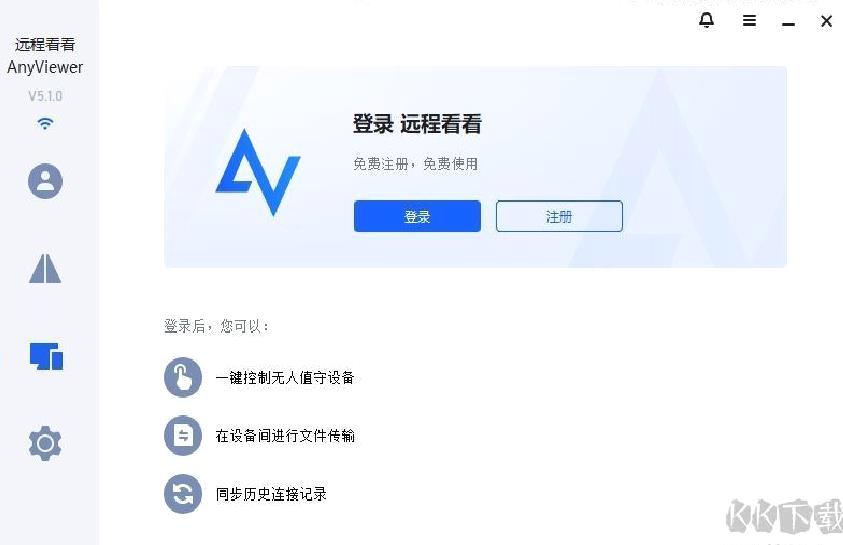Select the AnyViewer connect sidebar icon
The image size is (843, 545).
[45, 268]
